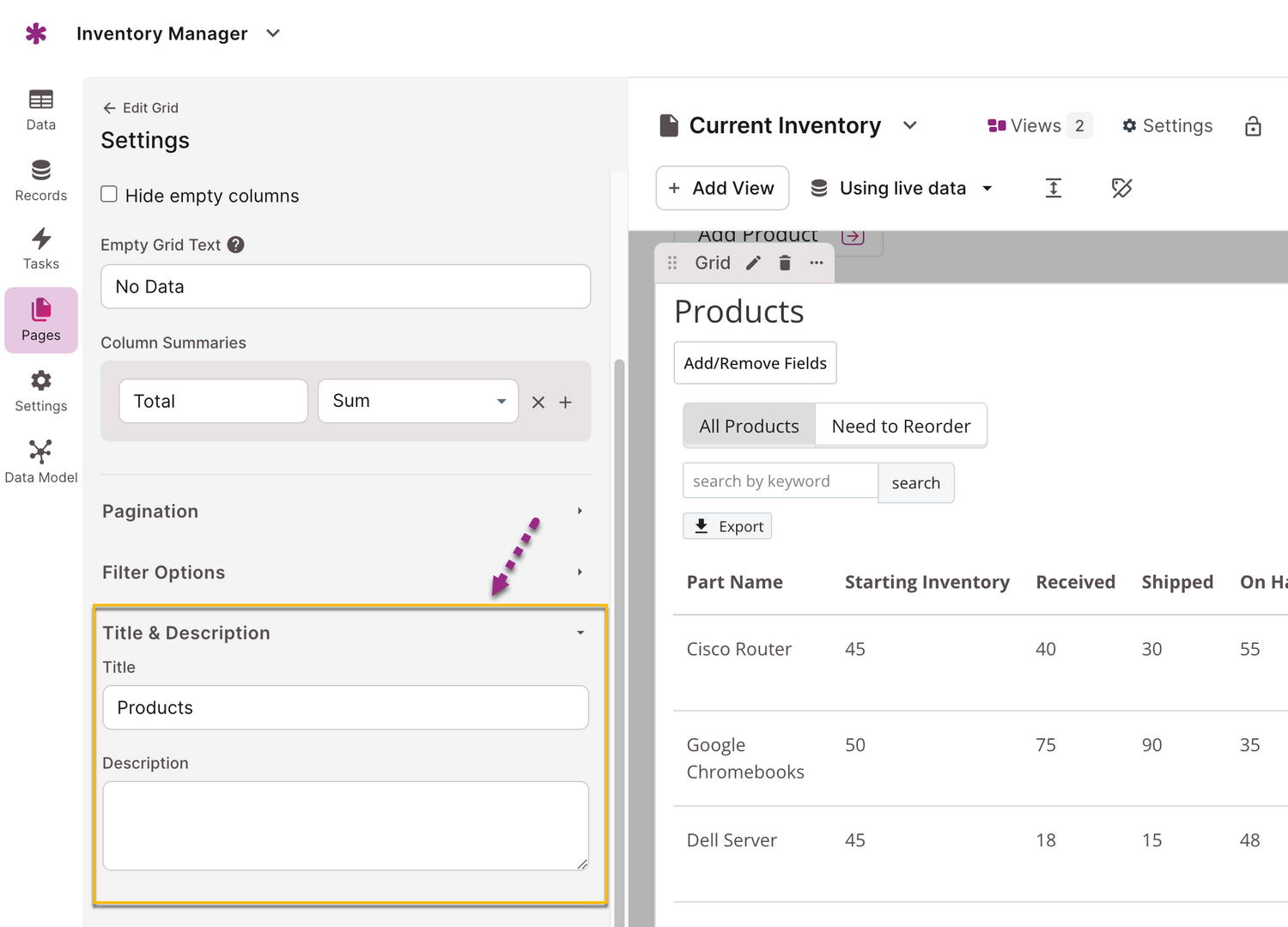Viewport: 1288px width, 927px height.
Task: Click the help icon beside Empty Grid Text
Action: tap(236, 245)
